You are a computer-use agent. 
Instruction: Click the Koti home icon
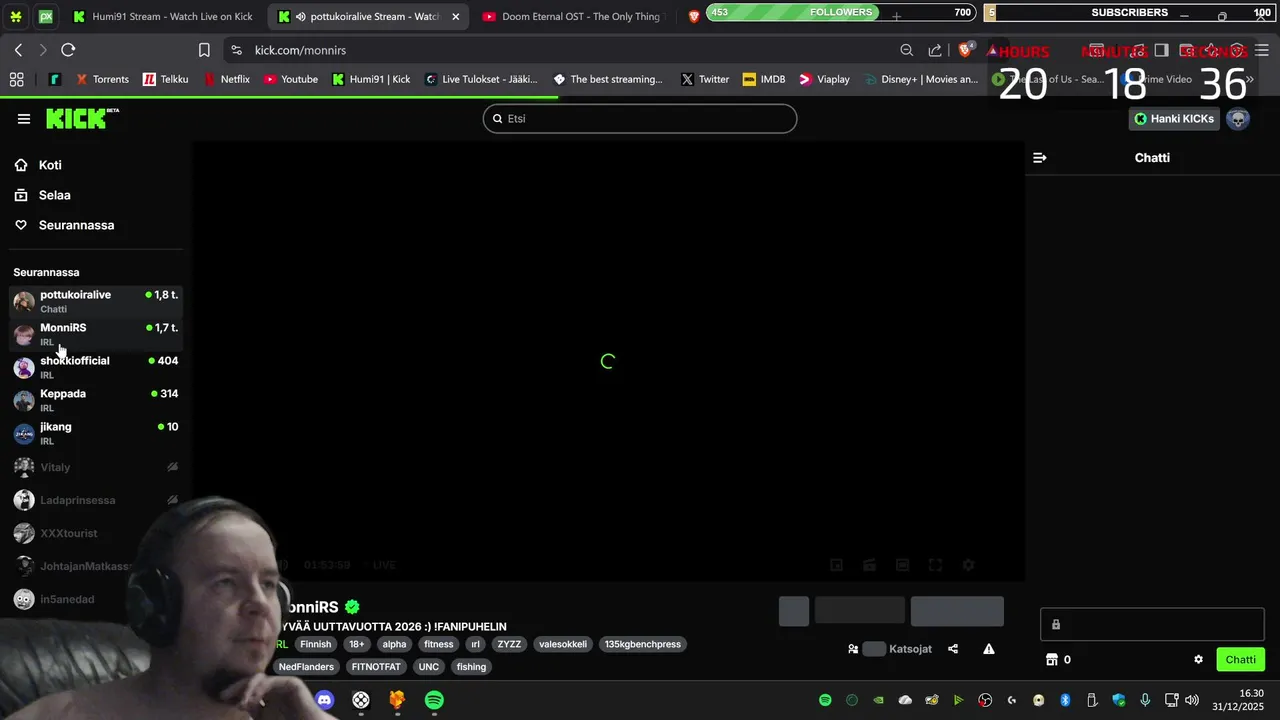21,165
